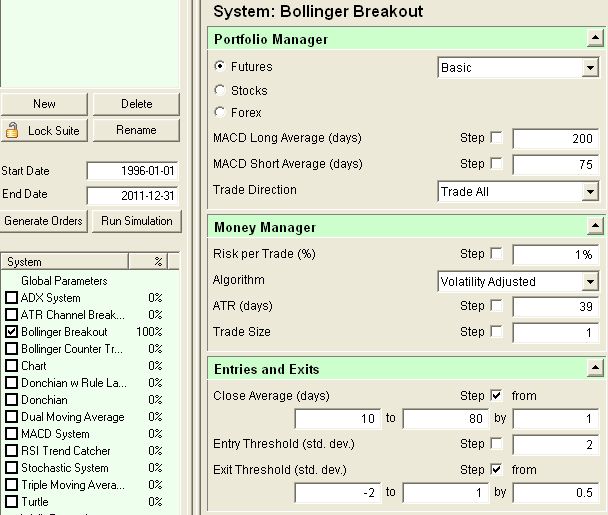Check the RSI Trend Catcher checkbox
The image size is (608, 515).
point(12,451)
